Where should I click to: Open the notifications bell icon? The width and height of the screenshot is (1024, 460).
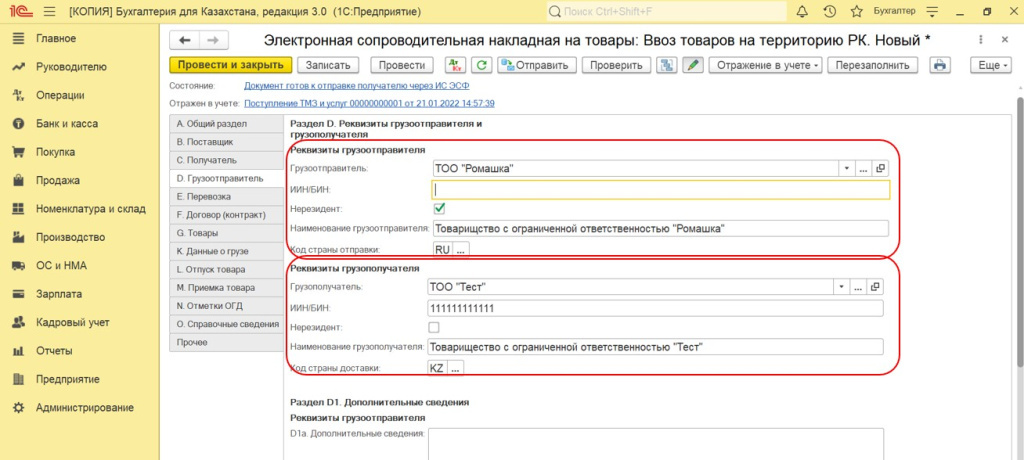pos(803,12)
